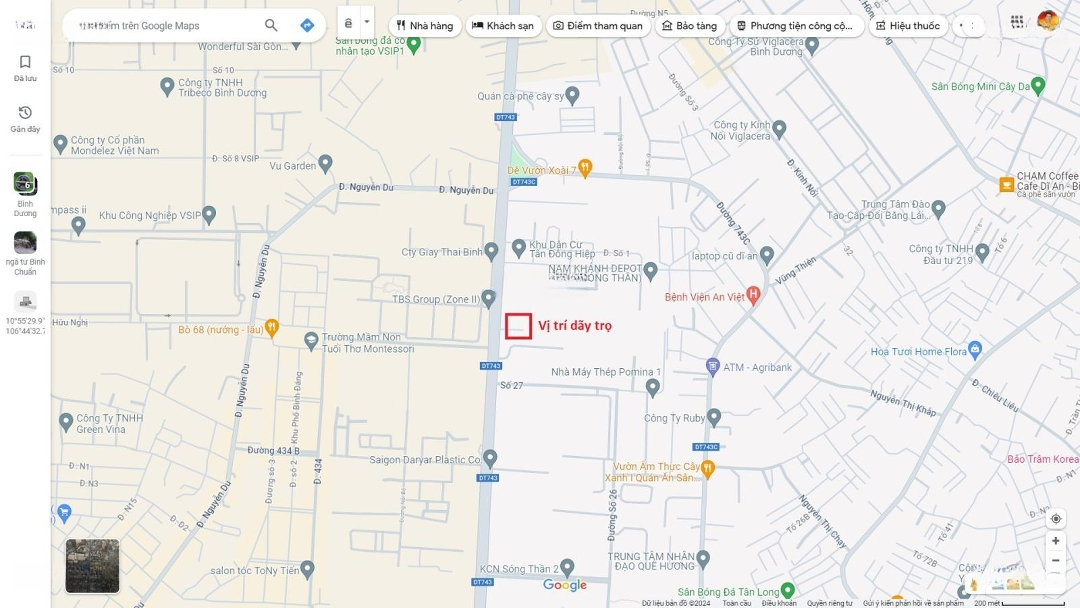Screen dimensions: 1080x608
Task: Open the Điều khoản terms link
Action: pyautogui.click(x=779, y=603)
